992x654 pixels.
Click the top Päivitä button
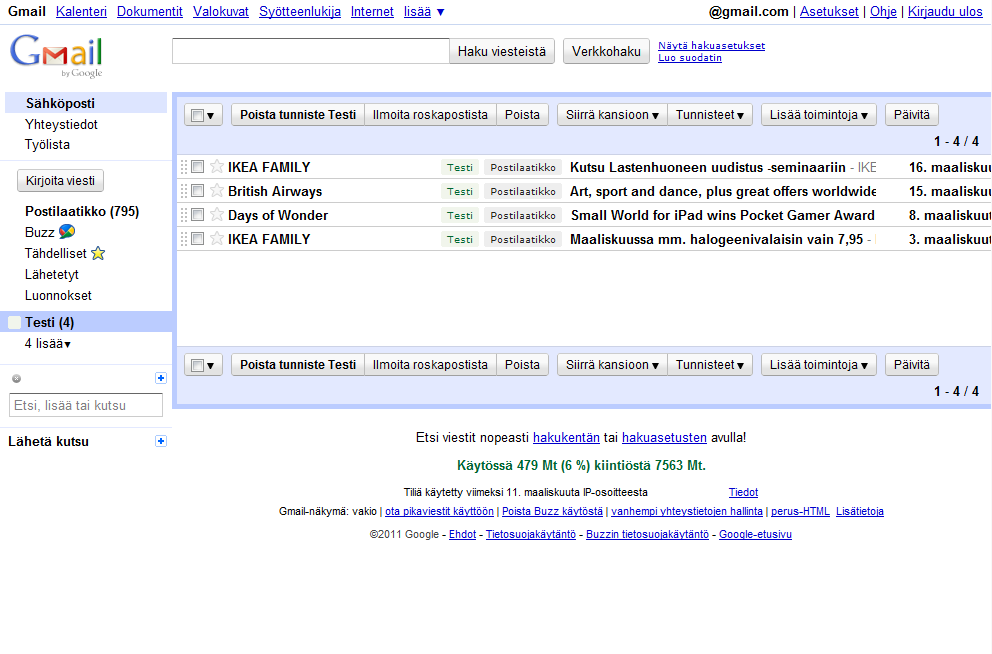click(912, 115)
